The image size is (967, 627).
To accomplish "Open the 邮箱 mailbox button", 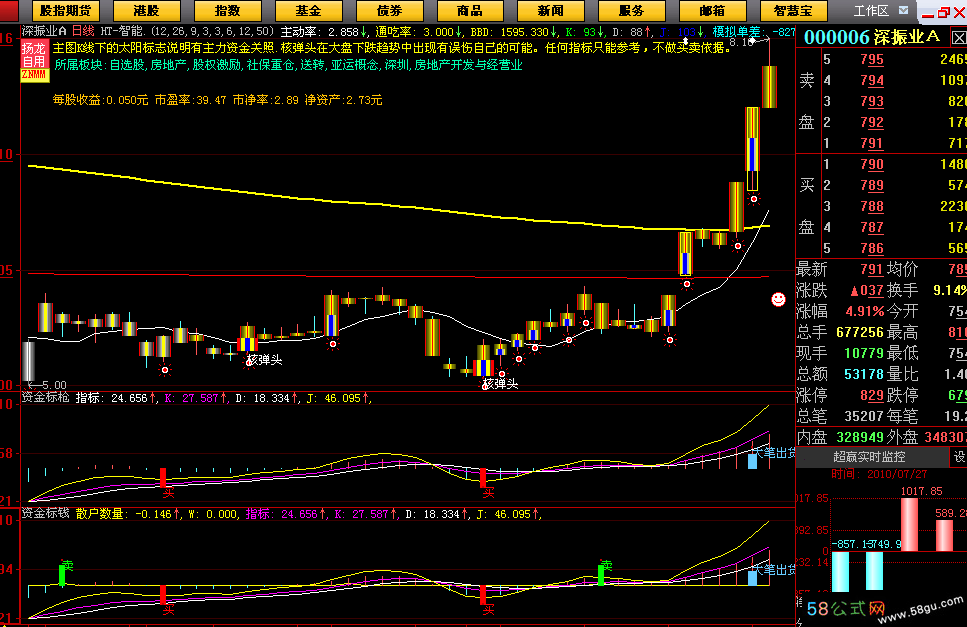I will pos(712,10).
